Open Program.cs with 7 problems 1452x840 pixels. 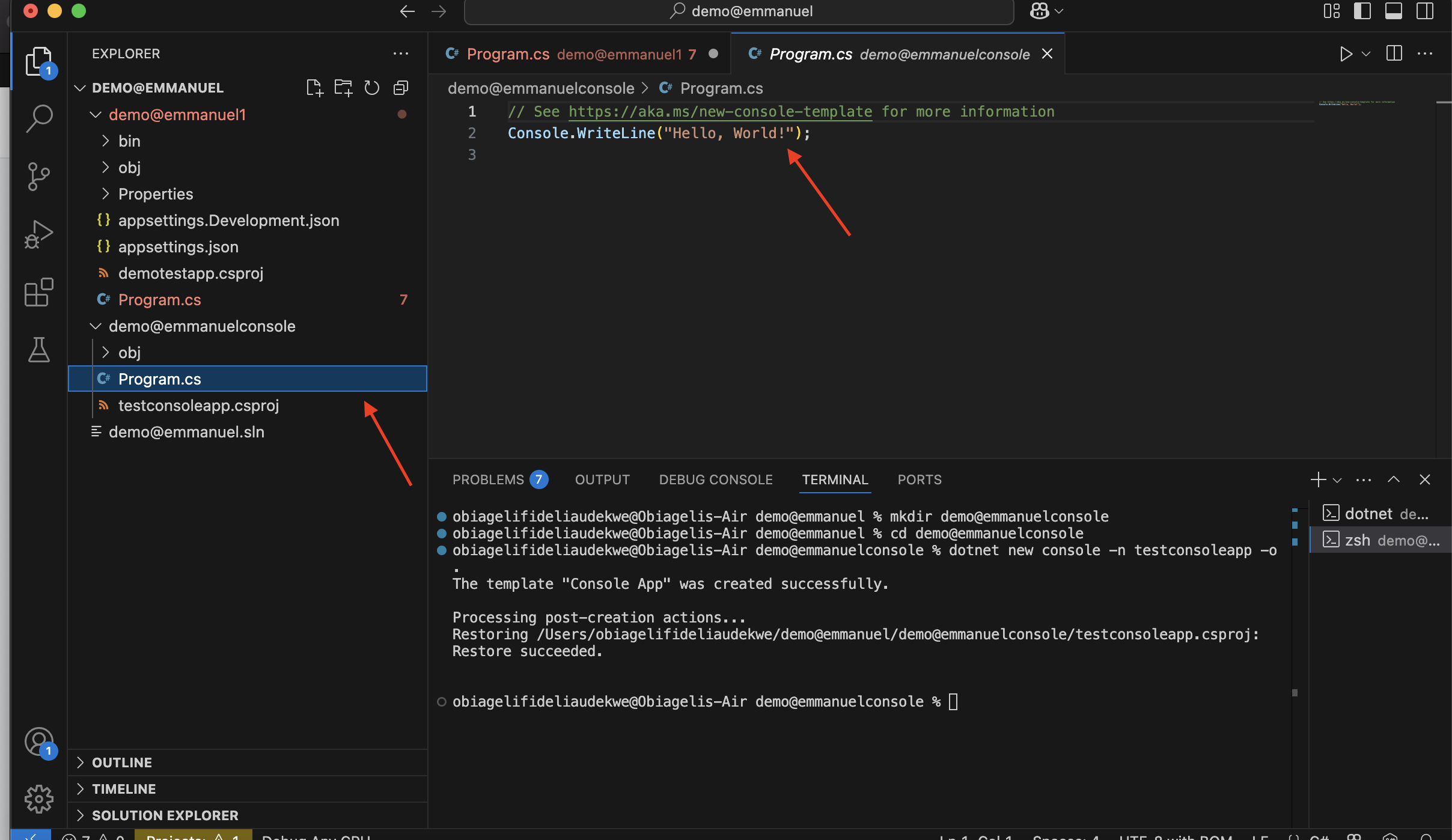pyautogui.click(x=248, y=300)
